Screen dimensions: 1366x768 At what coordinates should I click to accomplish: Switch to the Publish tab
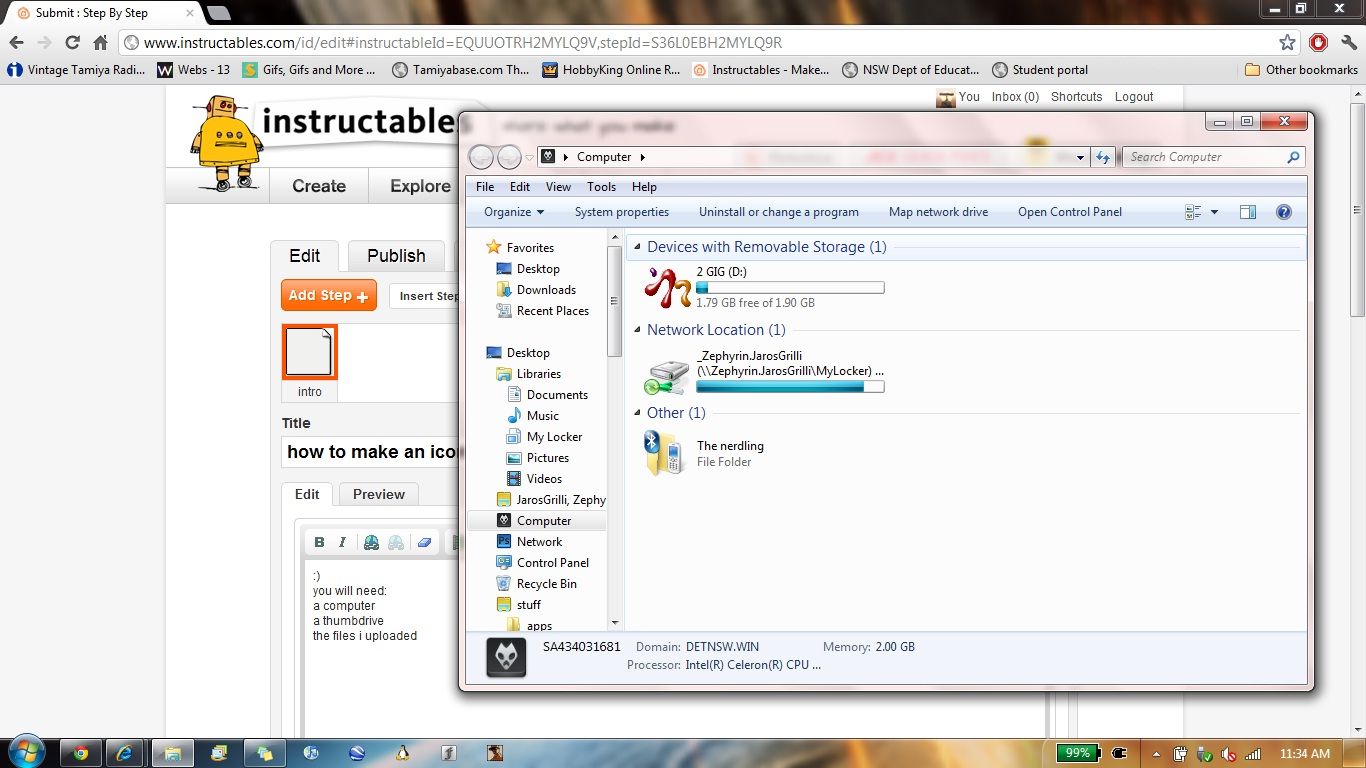pyautogui.click(x=396, y=256)
